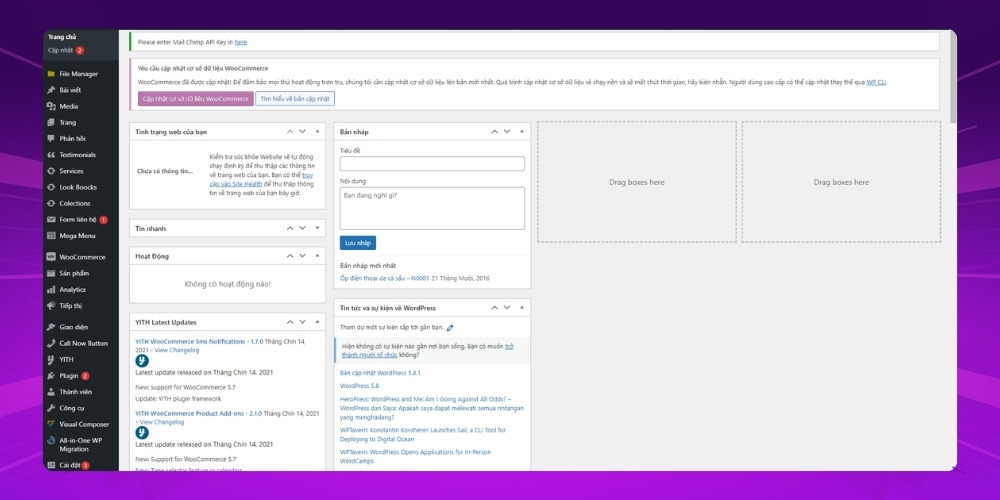
Task: Move the Tin nhanh panel up
Action: click(x=290, y=228)
